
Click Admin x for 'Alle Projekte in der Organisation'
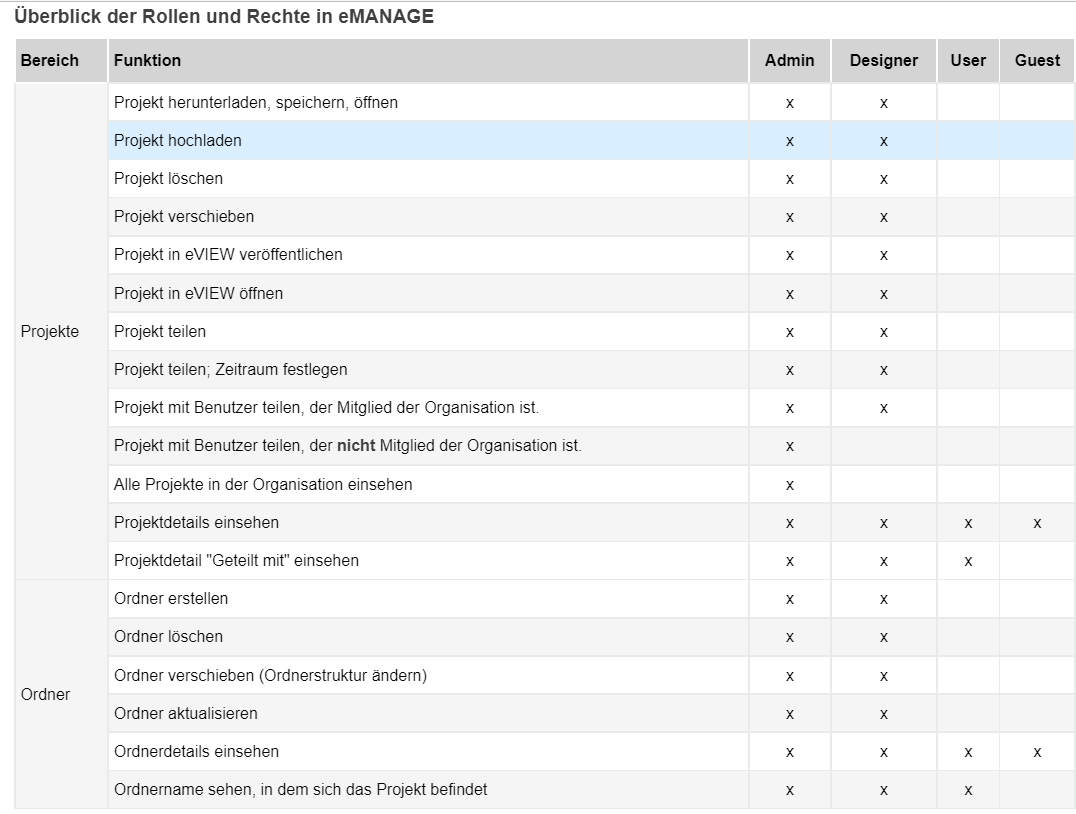790,485
